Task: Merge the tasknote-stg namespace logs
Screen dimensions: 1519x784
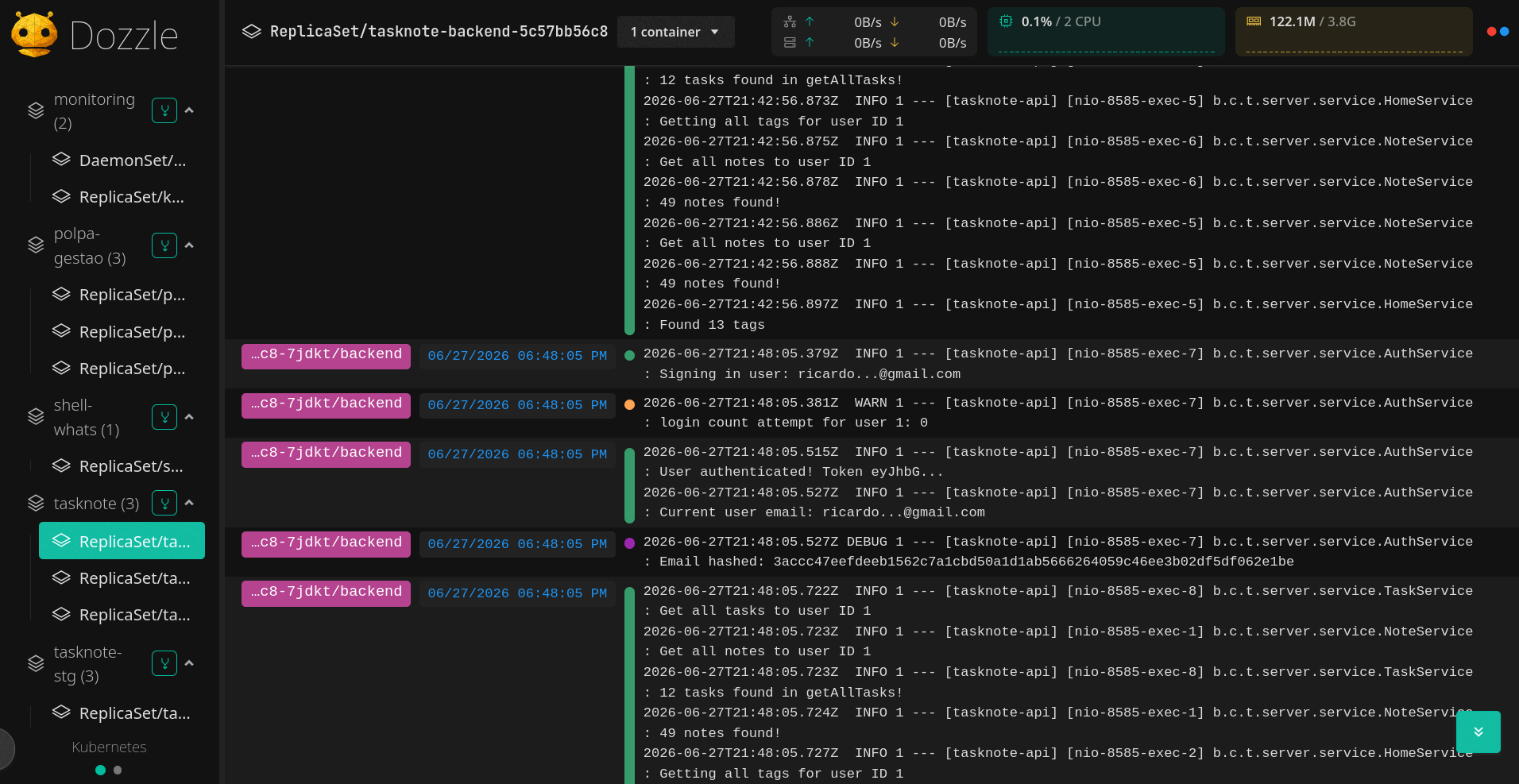Action: (x=164, y=663)
